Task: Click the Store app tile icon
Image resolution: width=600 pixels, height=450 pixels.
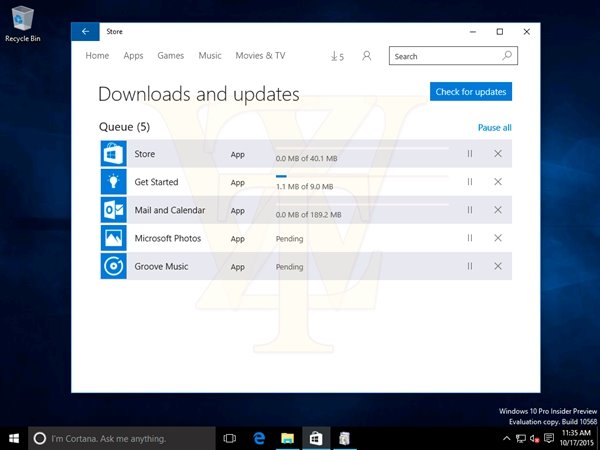Action: [113, 154]
